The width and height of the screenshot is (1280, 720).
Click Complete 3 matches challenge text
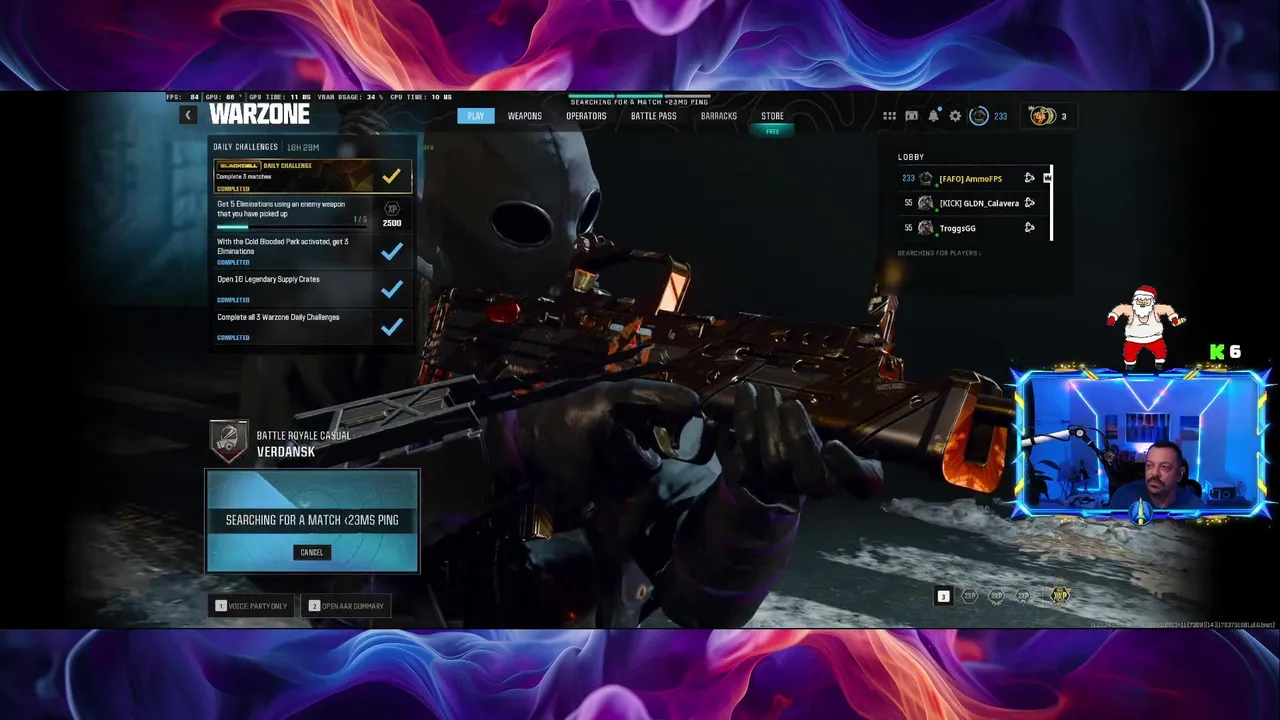point(243,177)
